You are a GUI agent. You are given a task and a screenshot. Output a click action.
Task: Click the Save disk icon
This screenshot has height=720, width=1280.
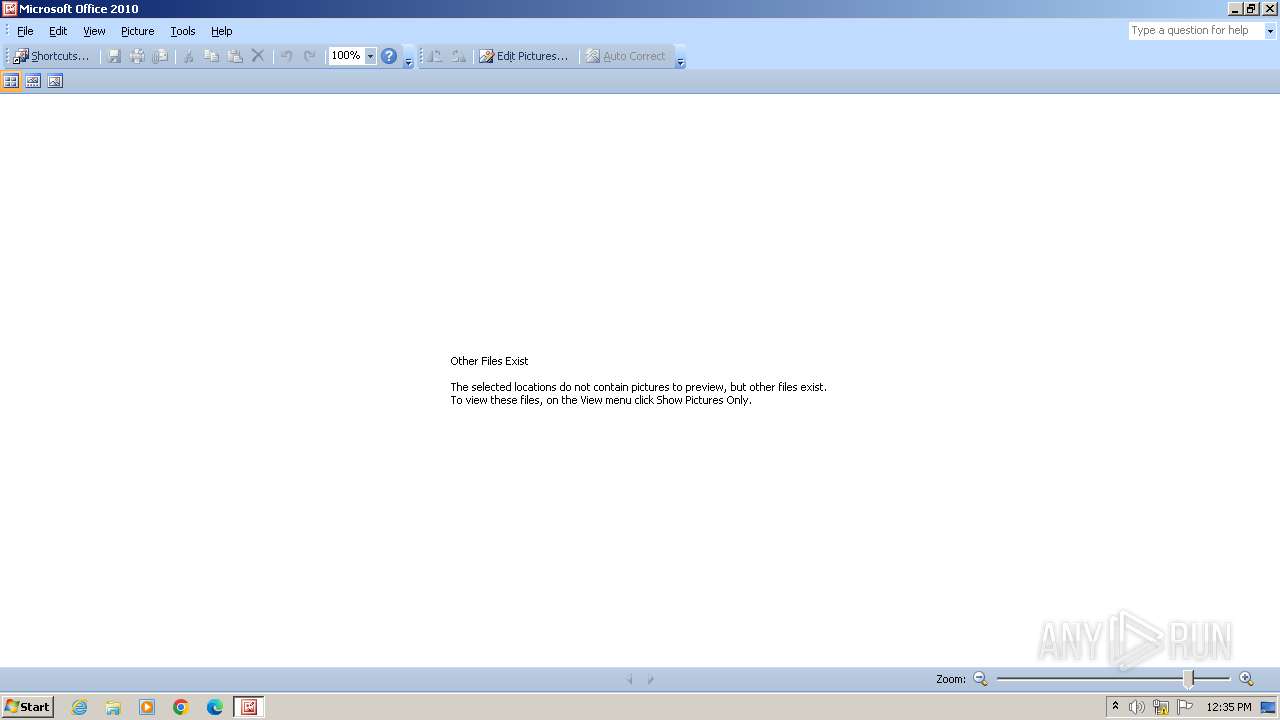point(114,56)
